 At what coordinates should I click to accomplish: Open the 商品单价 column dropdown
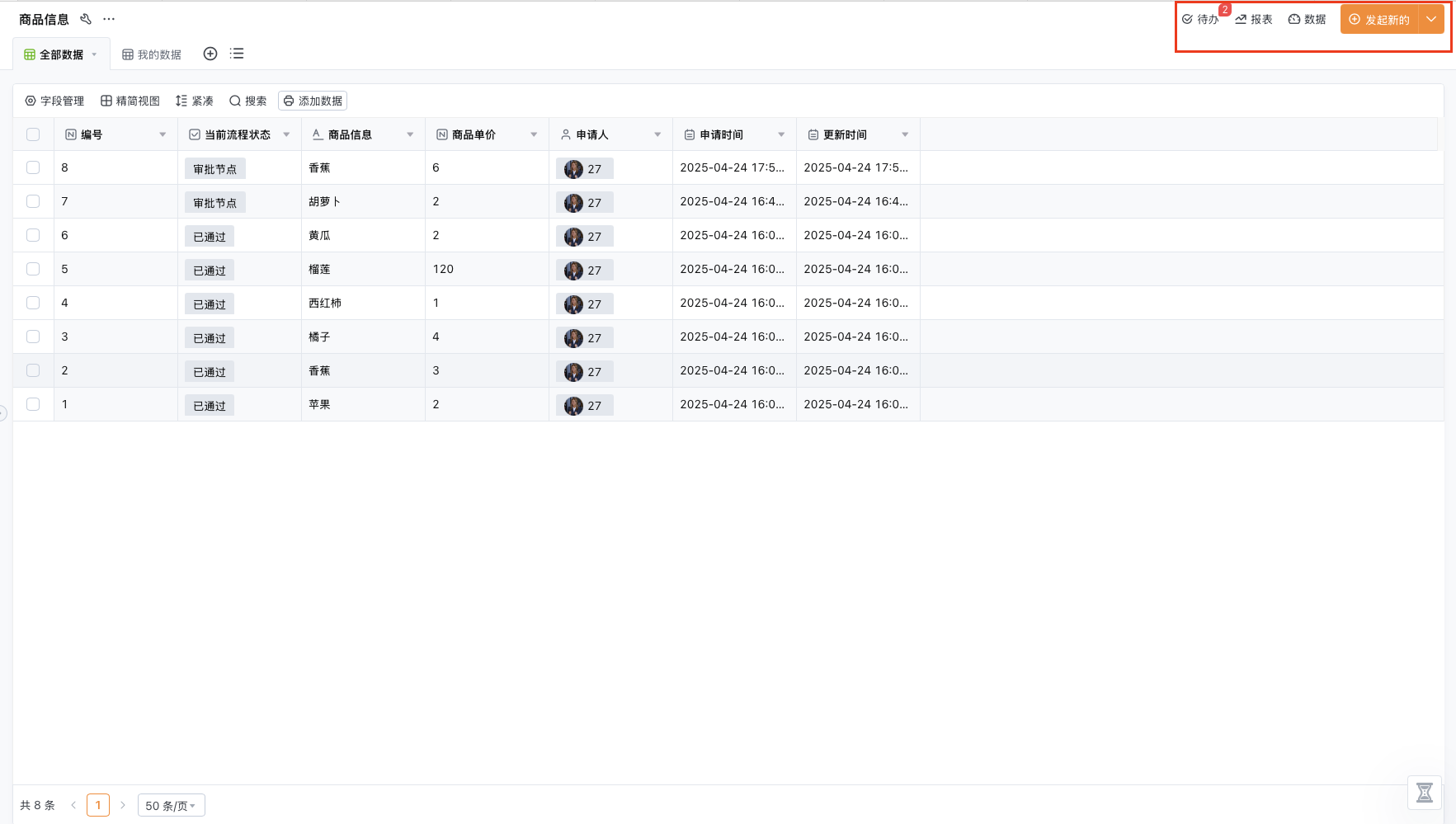tap(534, 134)
